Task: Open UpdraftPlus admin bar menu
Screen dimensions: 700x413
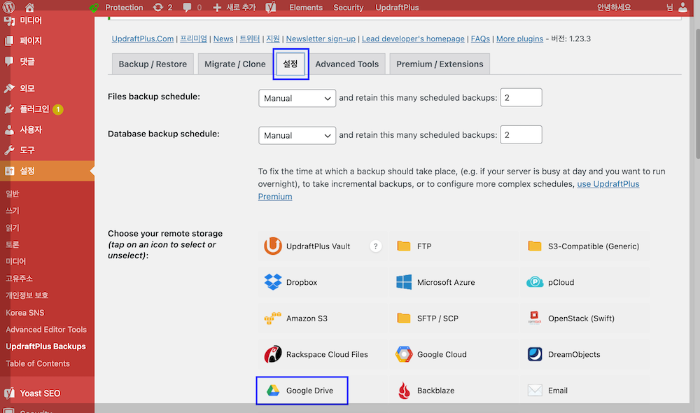Action: [397, 7]
